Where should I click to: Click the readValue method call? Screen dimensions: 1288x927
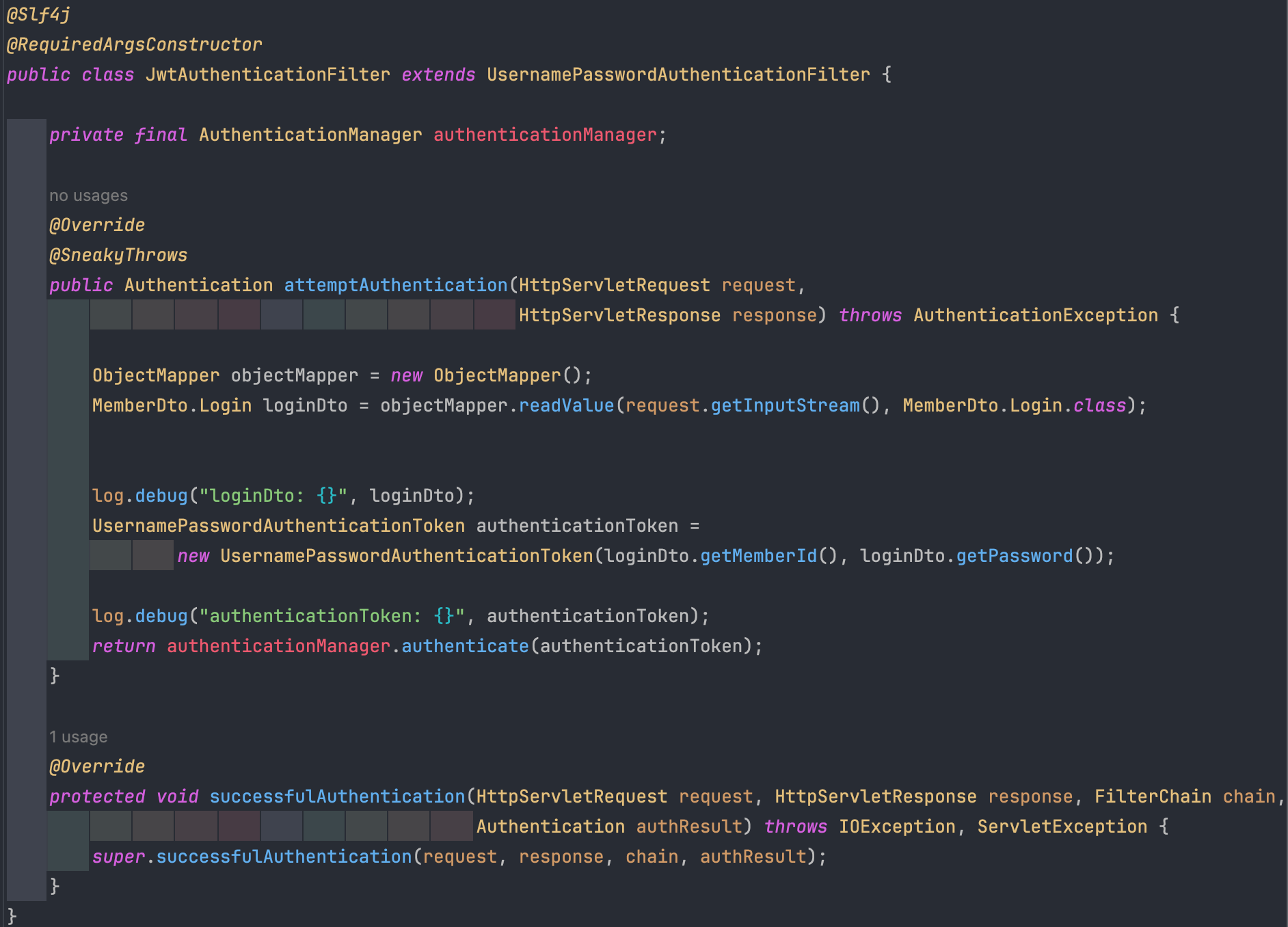pyautogui.click(x=567, y=405)
